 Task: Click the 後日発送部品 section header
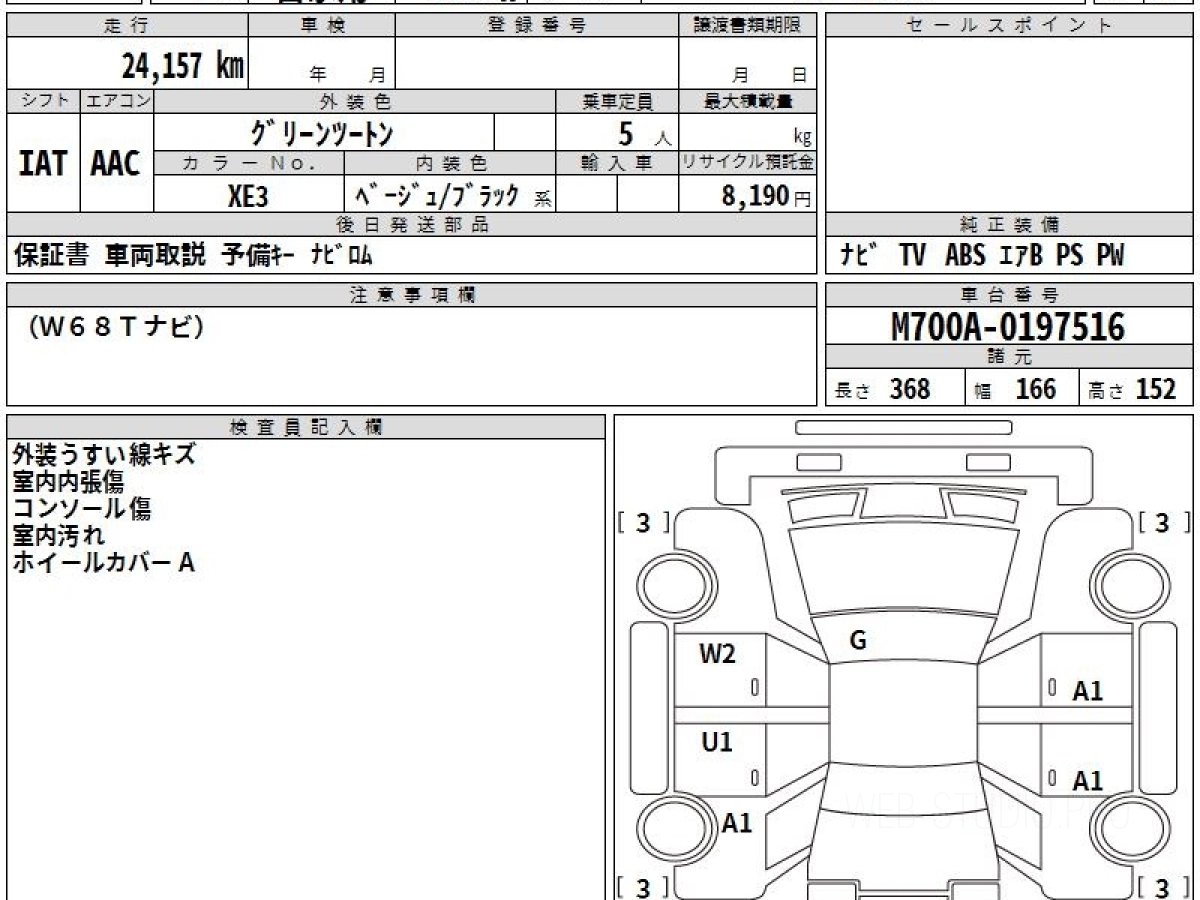click(x=412, y=225)
